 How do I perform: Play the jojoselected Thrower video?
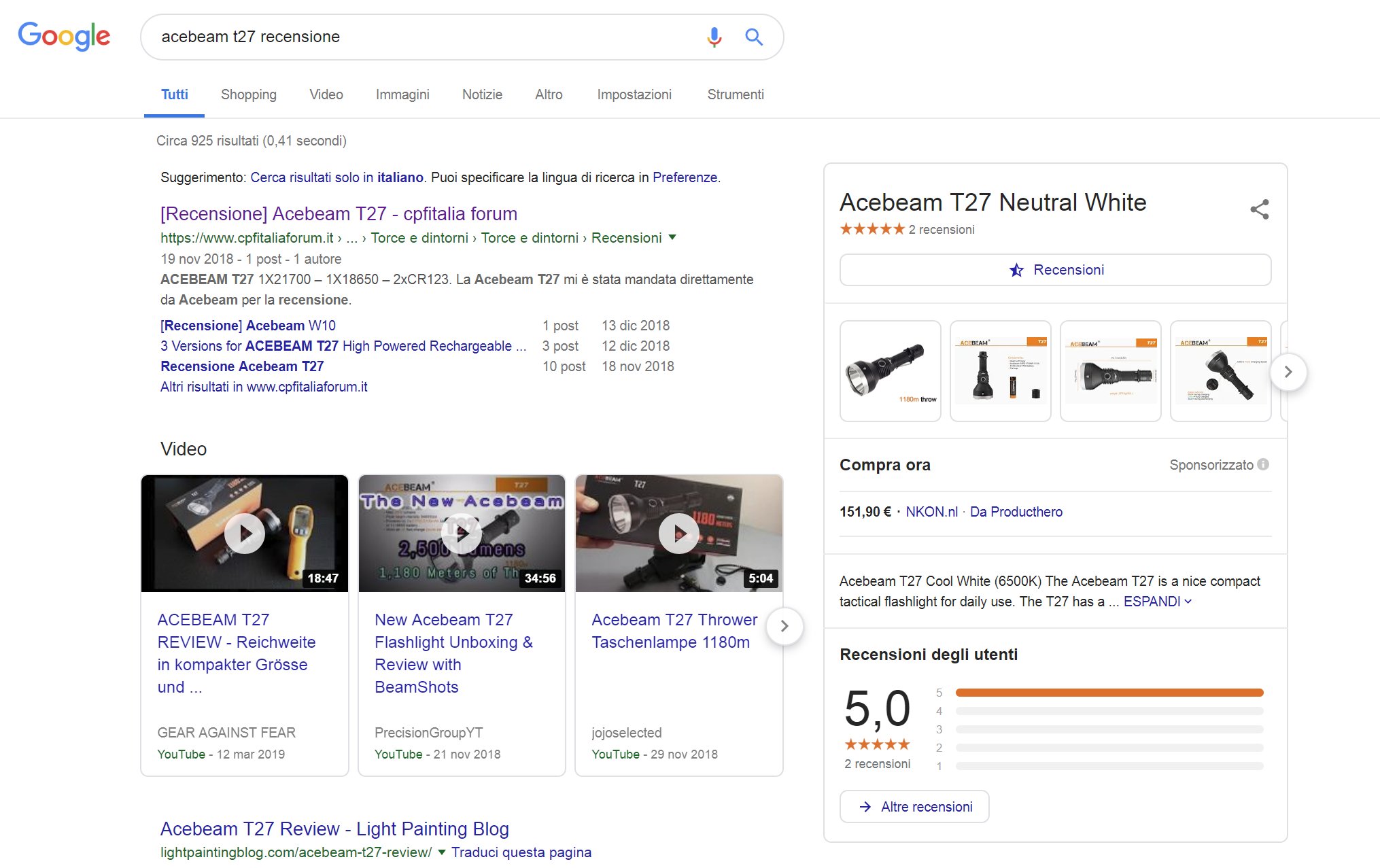(x=679, y=534)
